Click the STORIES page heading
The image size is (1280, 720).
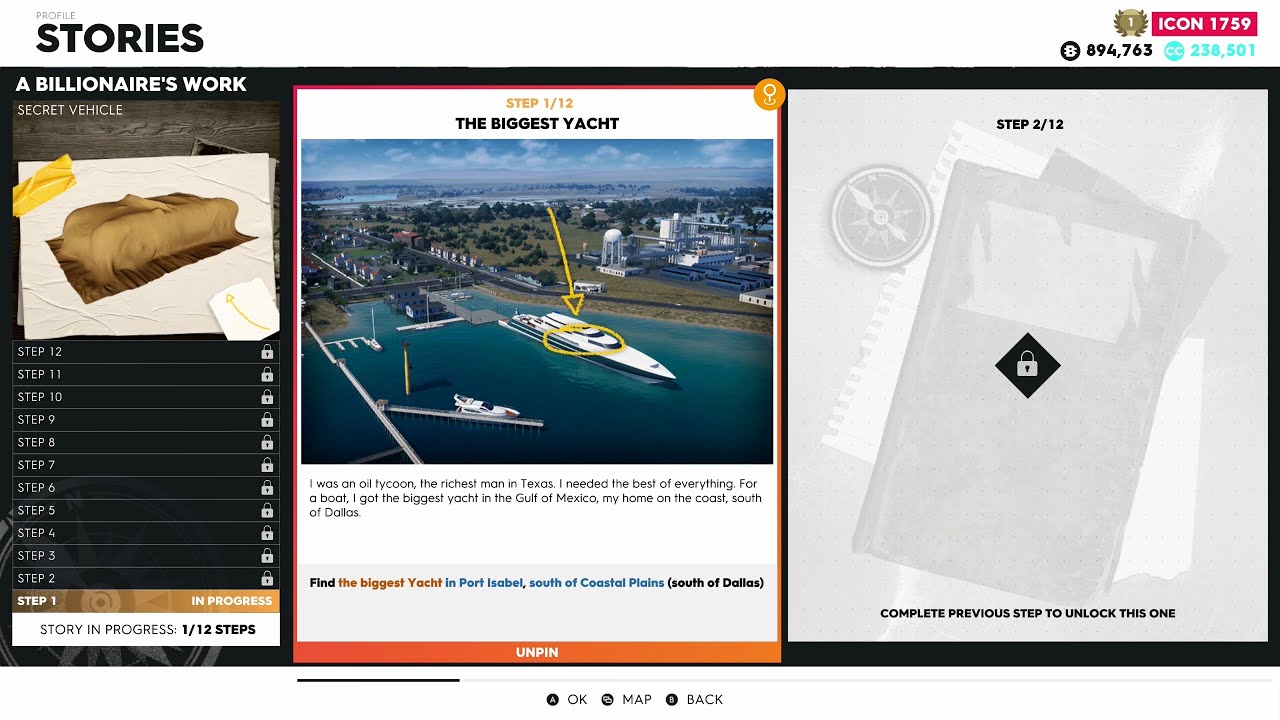pos(120,39)
